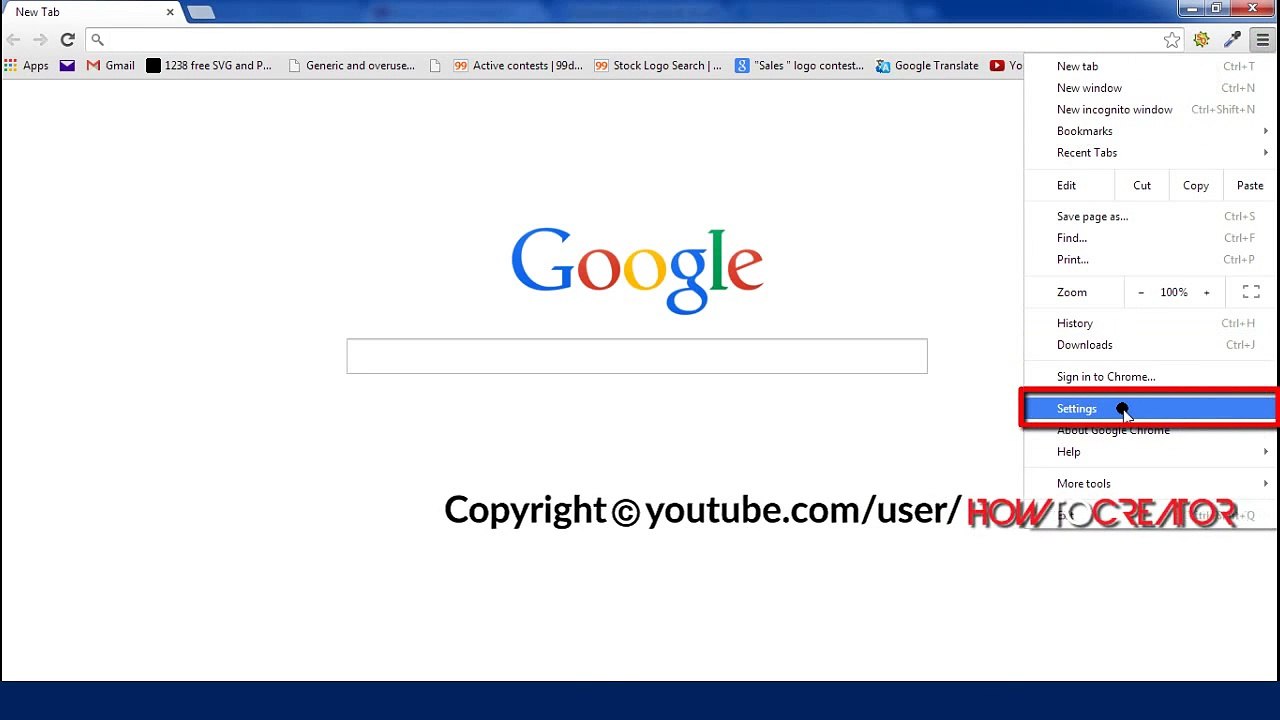This screenshot has height=720, width=1280.
Task: Click the eyedropper extension icon
Action: [x=1232, y=40]
